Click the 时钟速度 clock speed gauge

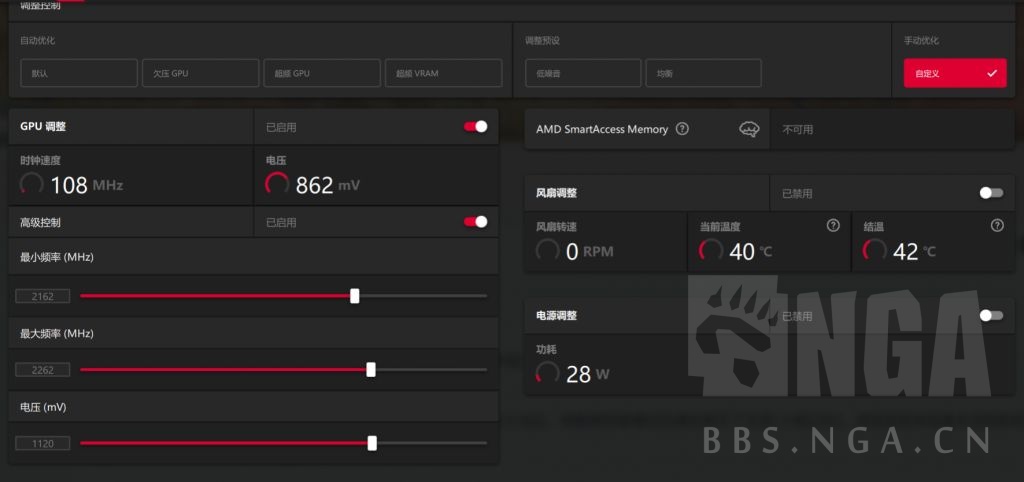pyautogui.click(x=32, y=184)
